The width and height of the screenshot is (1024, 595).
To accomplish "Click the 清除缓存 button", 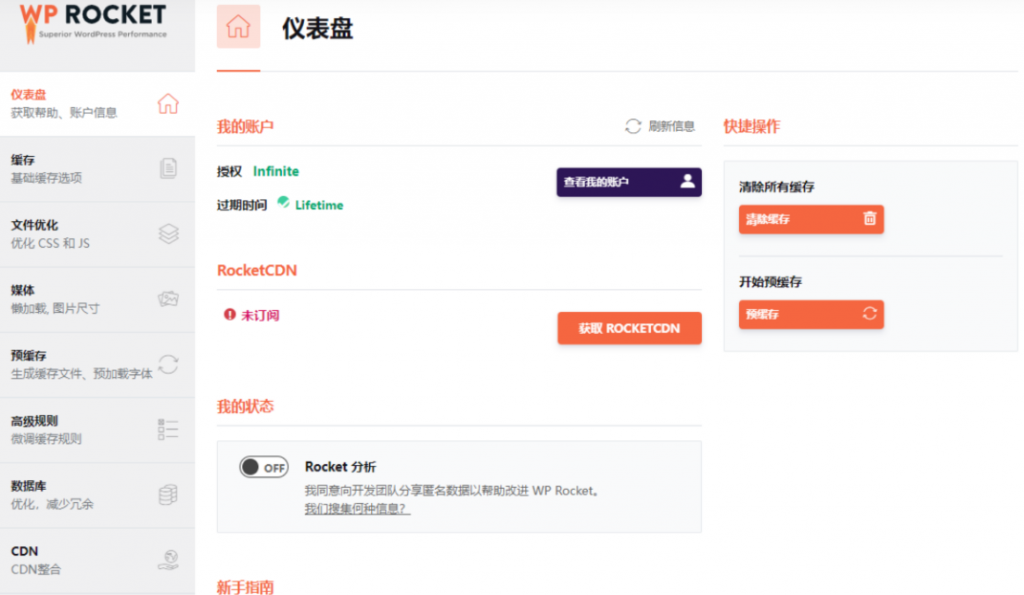I will pyautogui.click(x=811, y=219).
